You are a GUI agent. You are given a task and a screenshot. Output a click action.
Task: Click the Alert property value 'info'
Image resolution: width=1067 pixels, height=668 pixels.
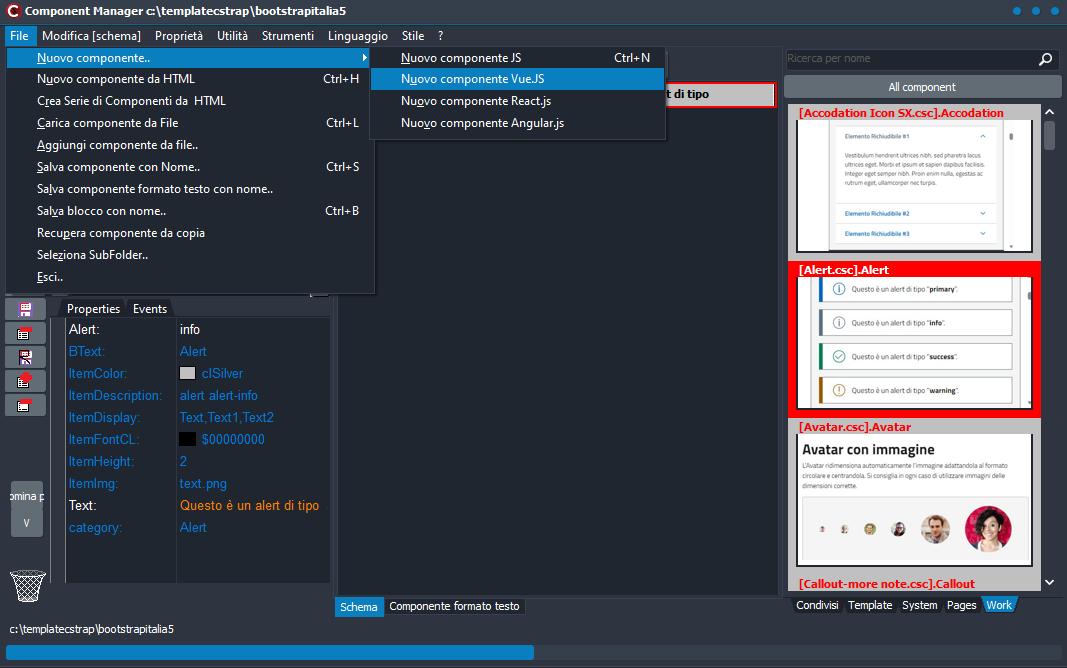(x=190, y=329)
